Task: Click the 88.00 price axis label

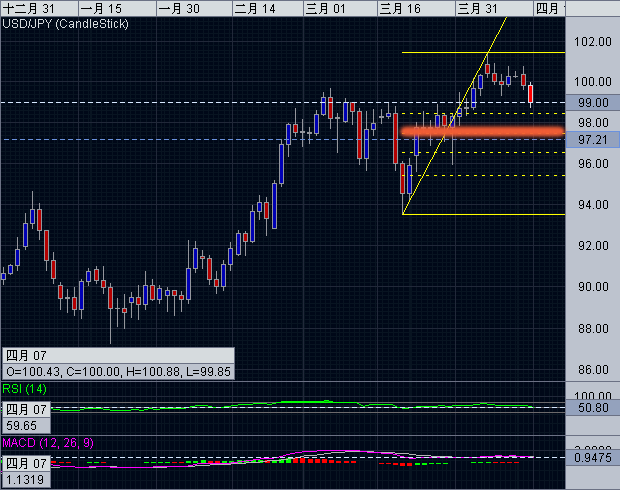Action: point(592,328)
